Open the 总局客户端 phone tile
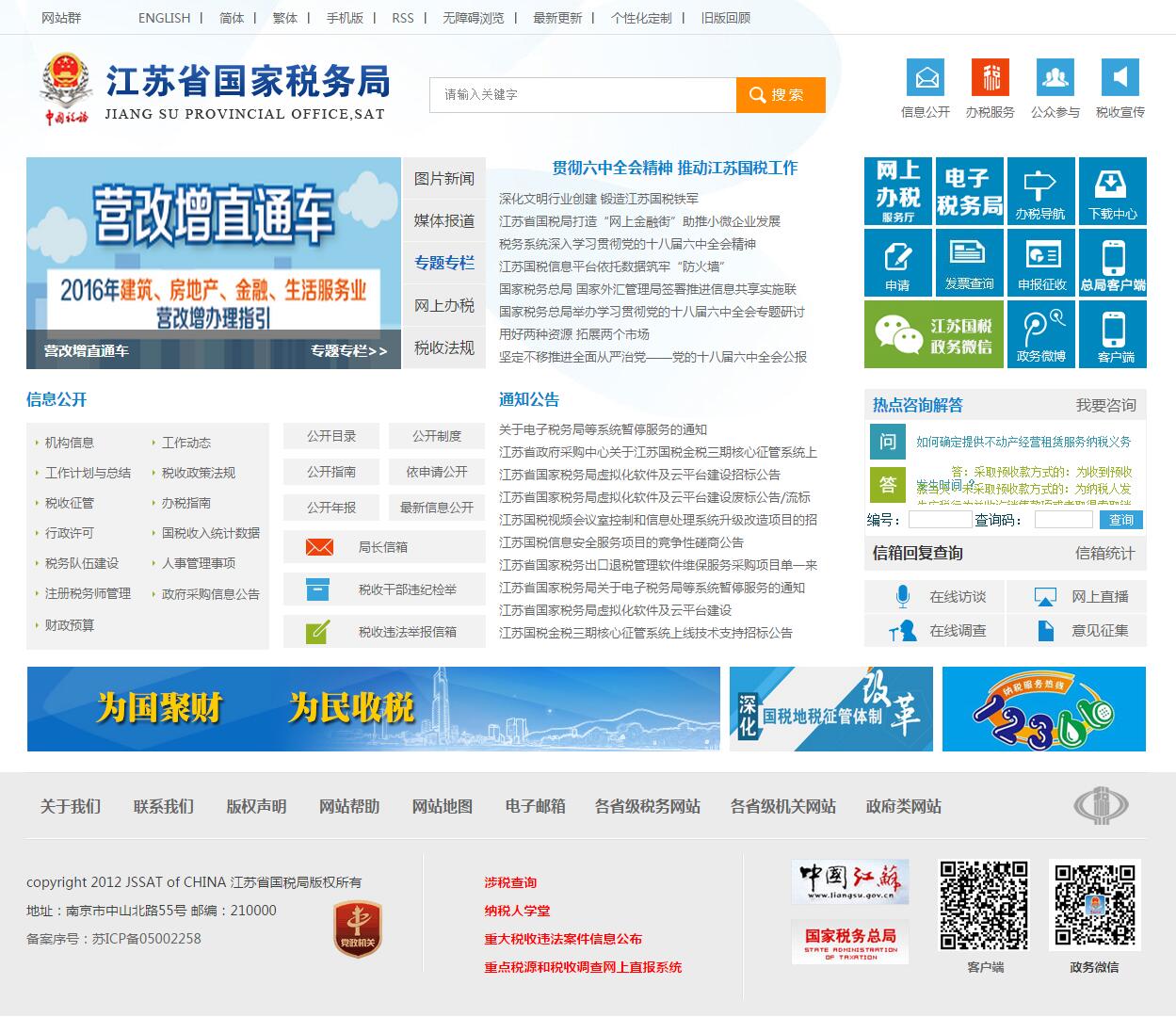 coord(1113,263)
